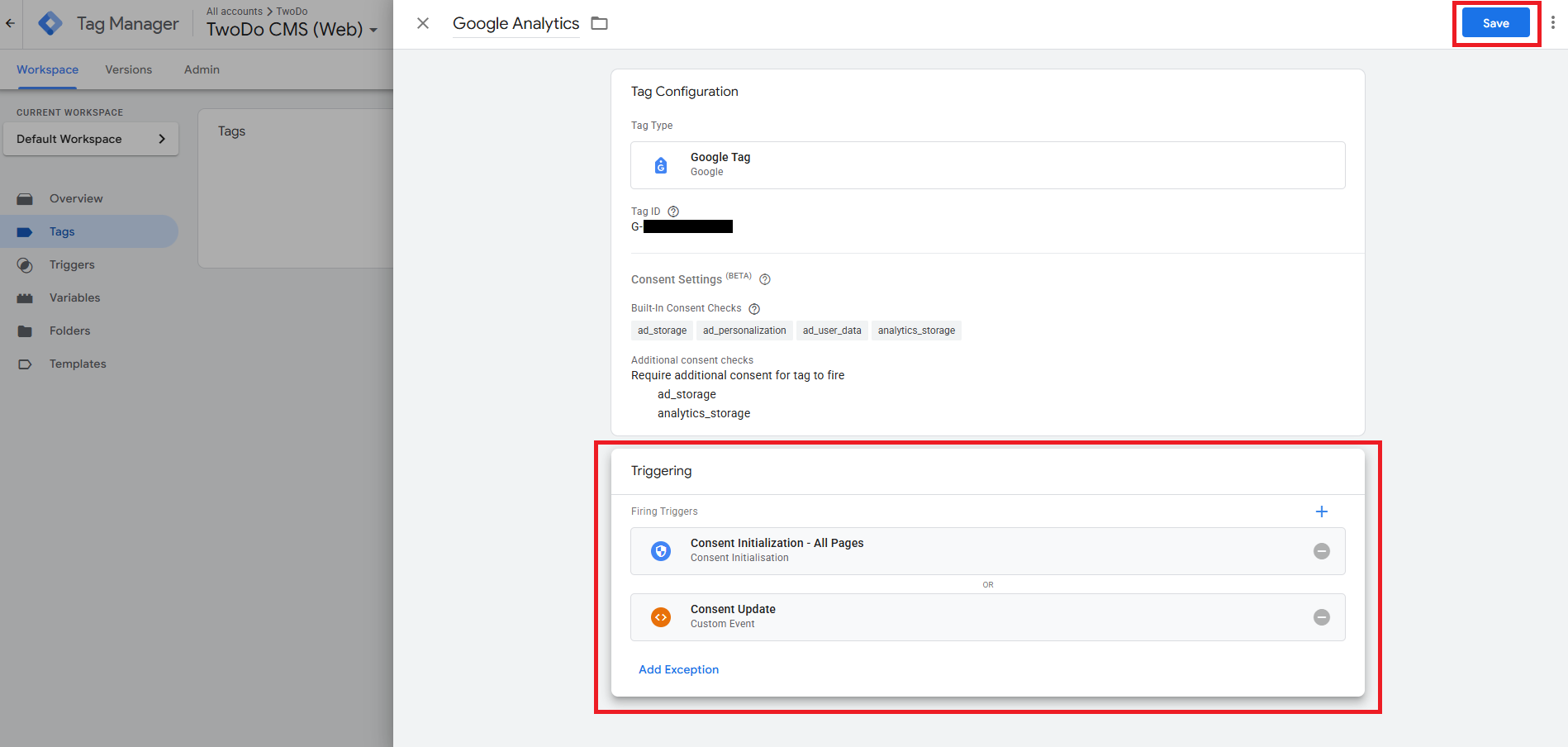Open the Admin tab
The image size is (1568, 747).
click(202, 69)
